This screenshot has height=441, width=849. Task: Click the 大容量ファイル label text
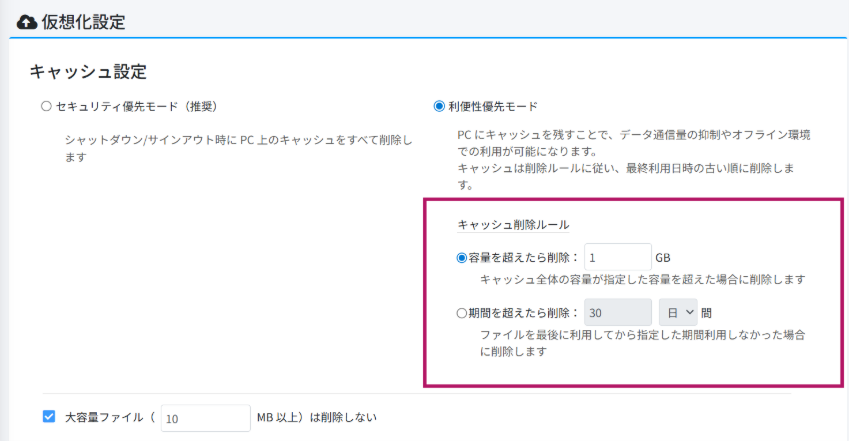[x=104, y=416]
